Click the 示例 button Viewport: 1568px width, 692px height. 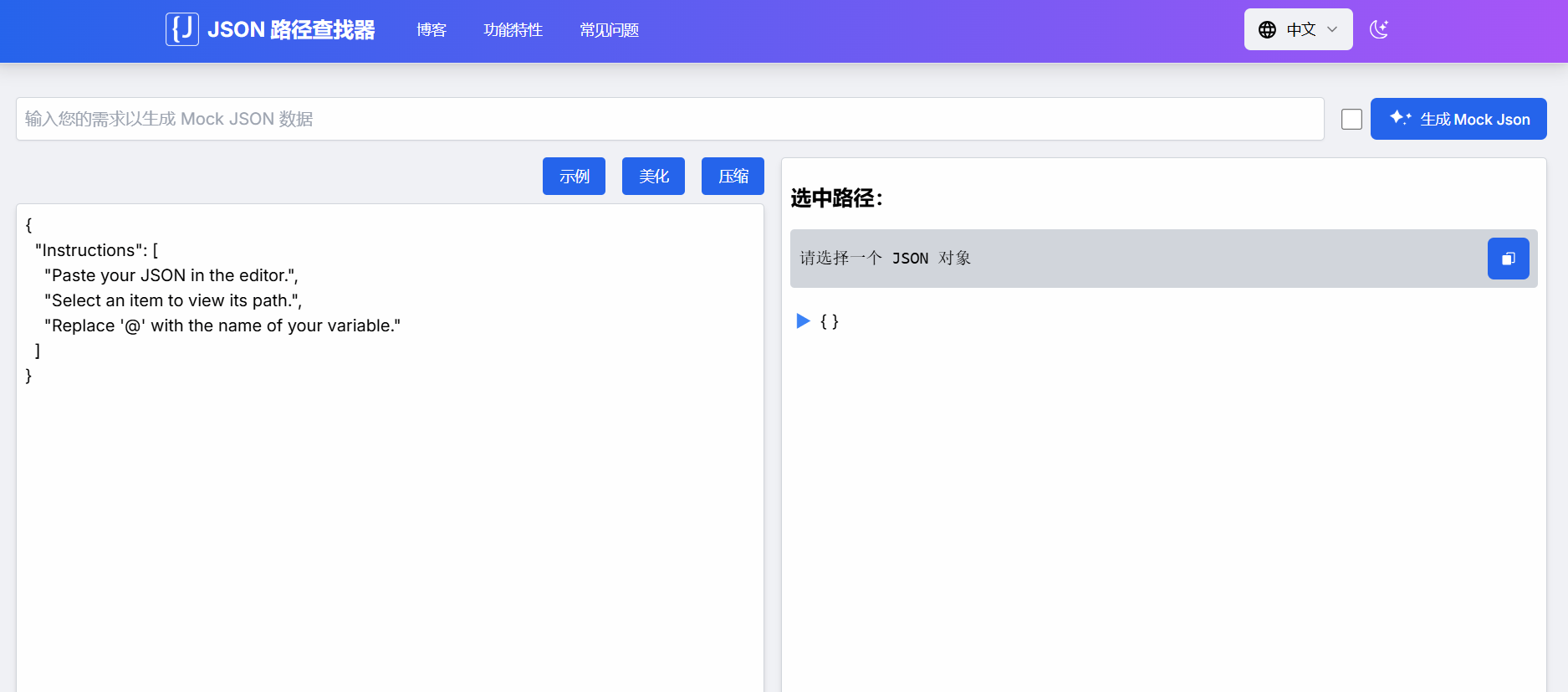[574, 176]
